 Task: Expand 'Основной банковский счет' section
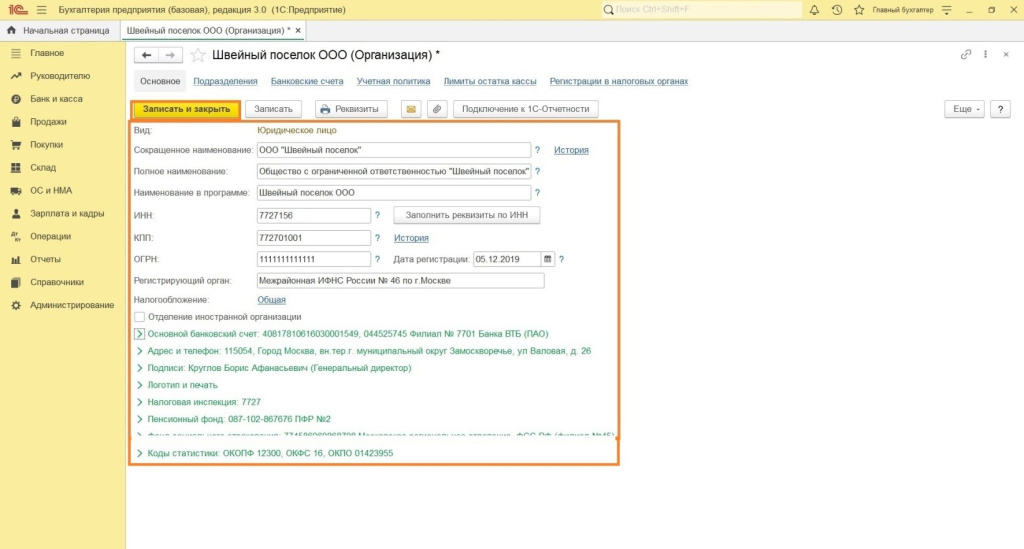(139, 334)
